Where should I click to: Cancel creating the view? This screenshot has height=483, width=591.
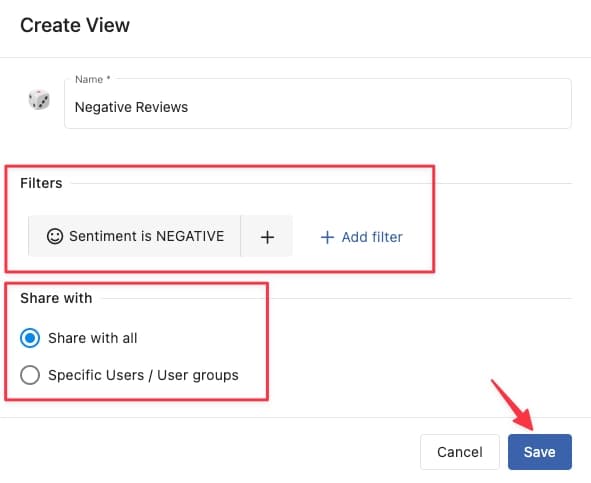460,452
